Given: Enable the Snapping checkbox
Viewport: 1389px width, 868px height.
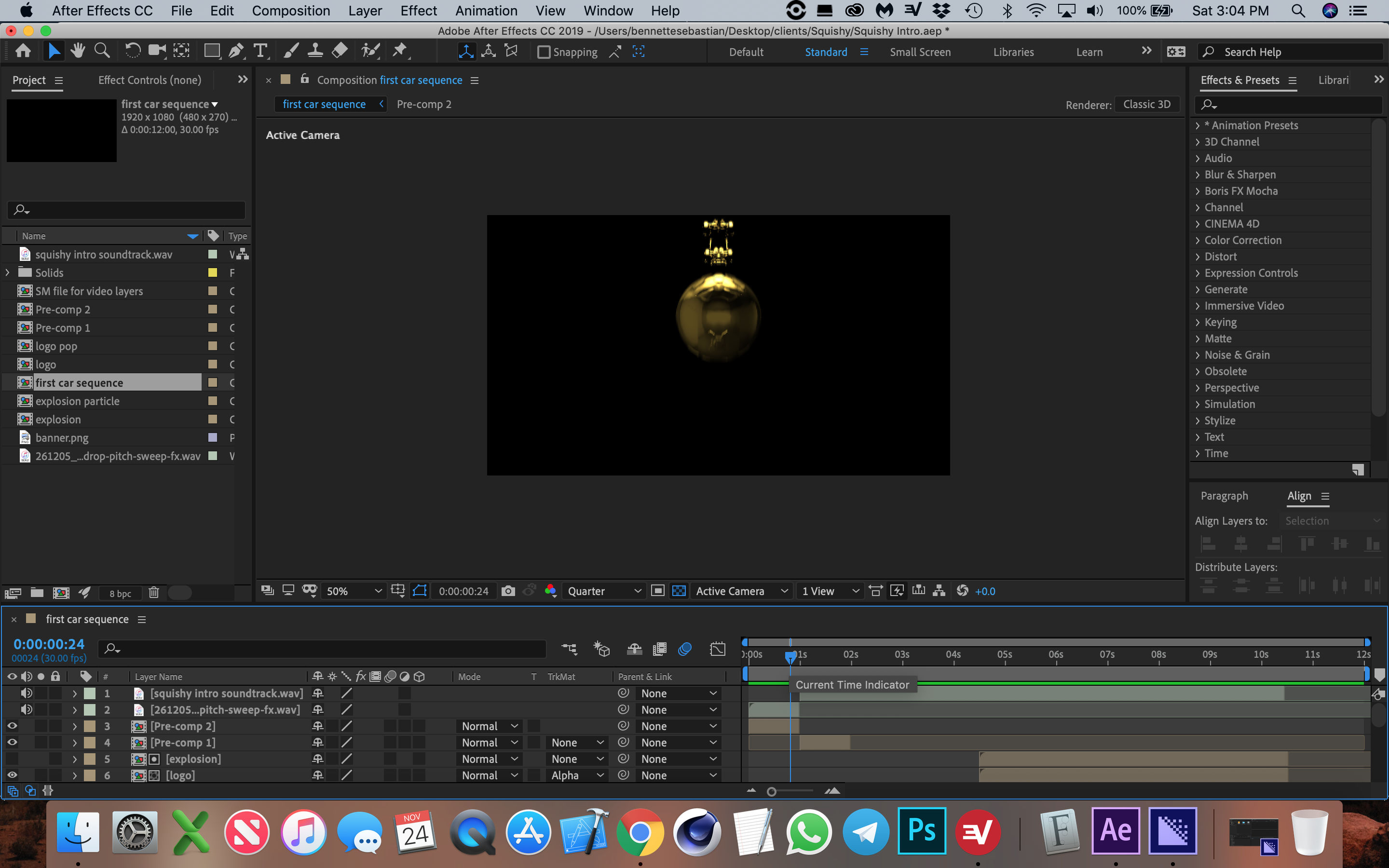Looking at the screenshot, I should point(544,52).
